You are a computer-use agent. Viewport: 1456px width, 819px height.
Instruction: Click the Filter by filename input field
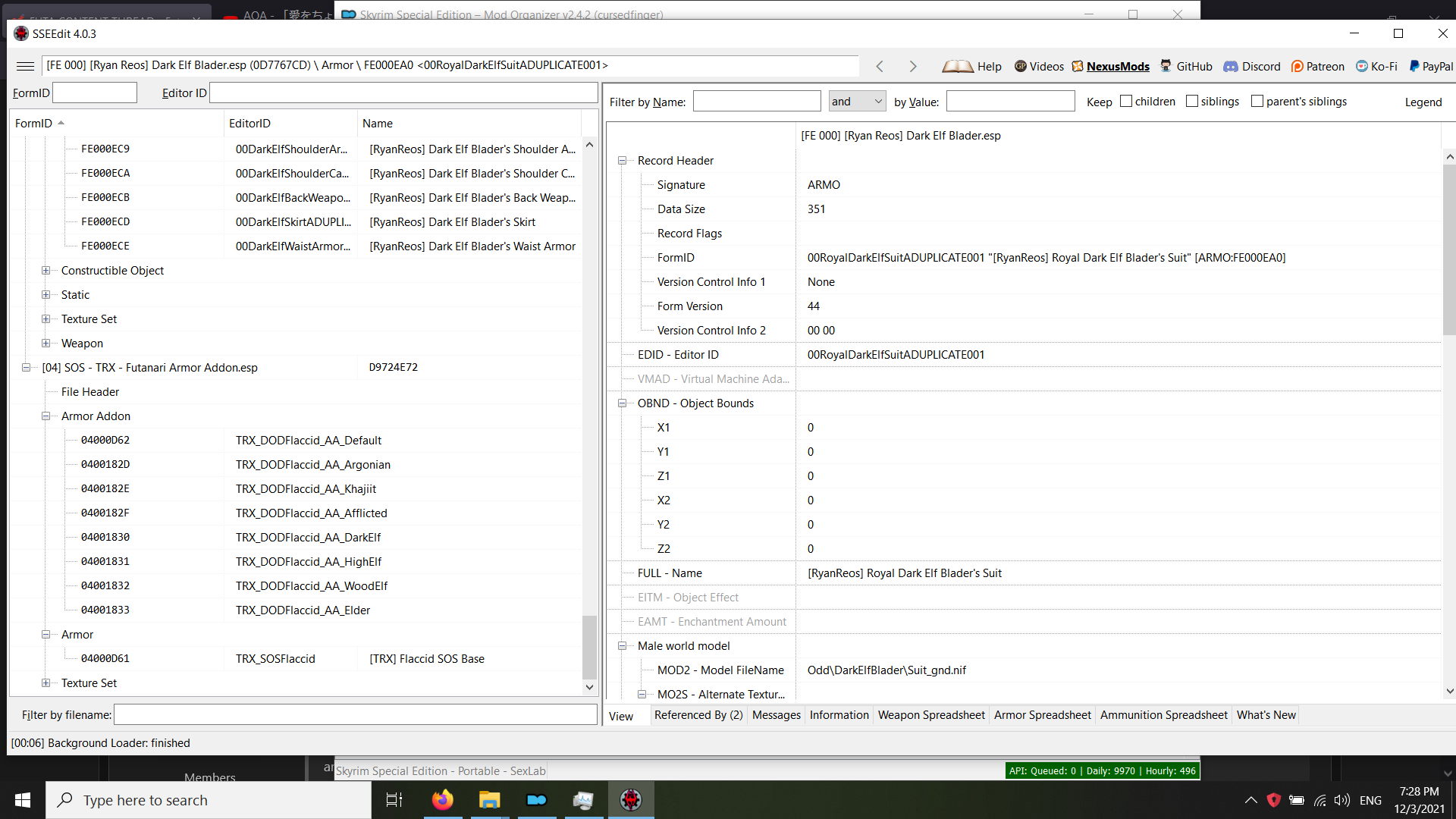pos(355,714)
